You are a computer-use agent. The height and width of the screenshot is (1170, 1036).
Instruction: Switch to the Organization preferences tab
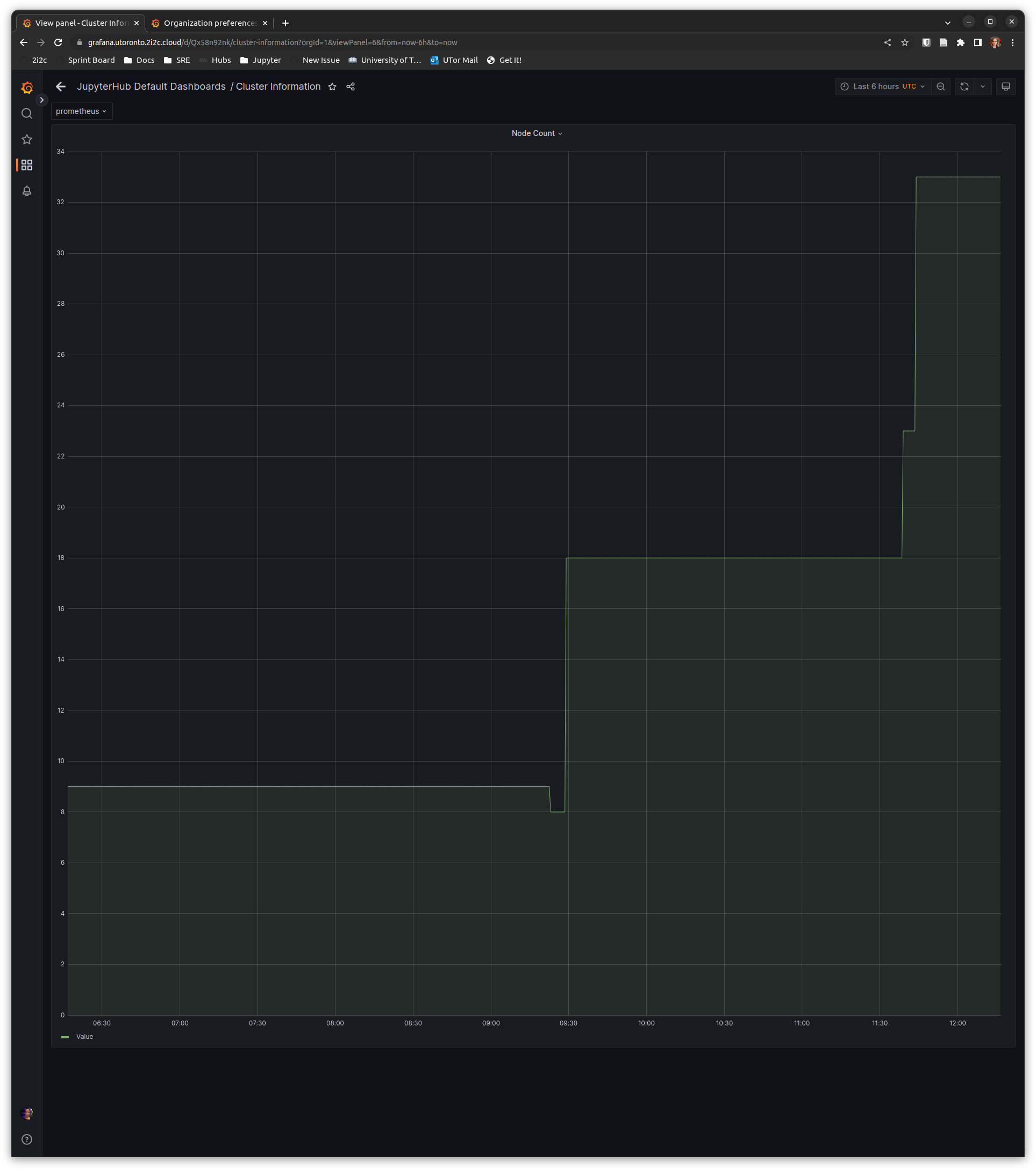(x=209, y=23)
